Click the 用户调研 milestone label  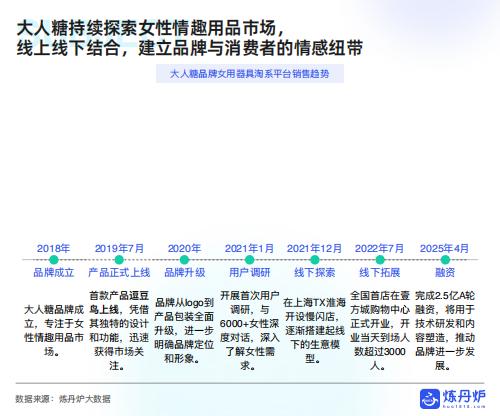pos(249,272)
